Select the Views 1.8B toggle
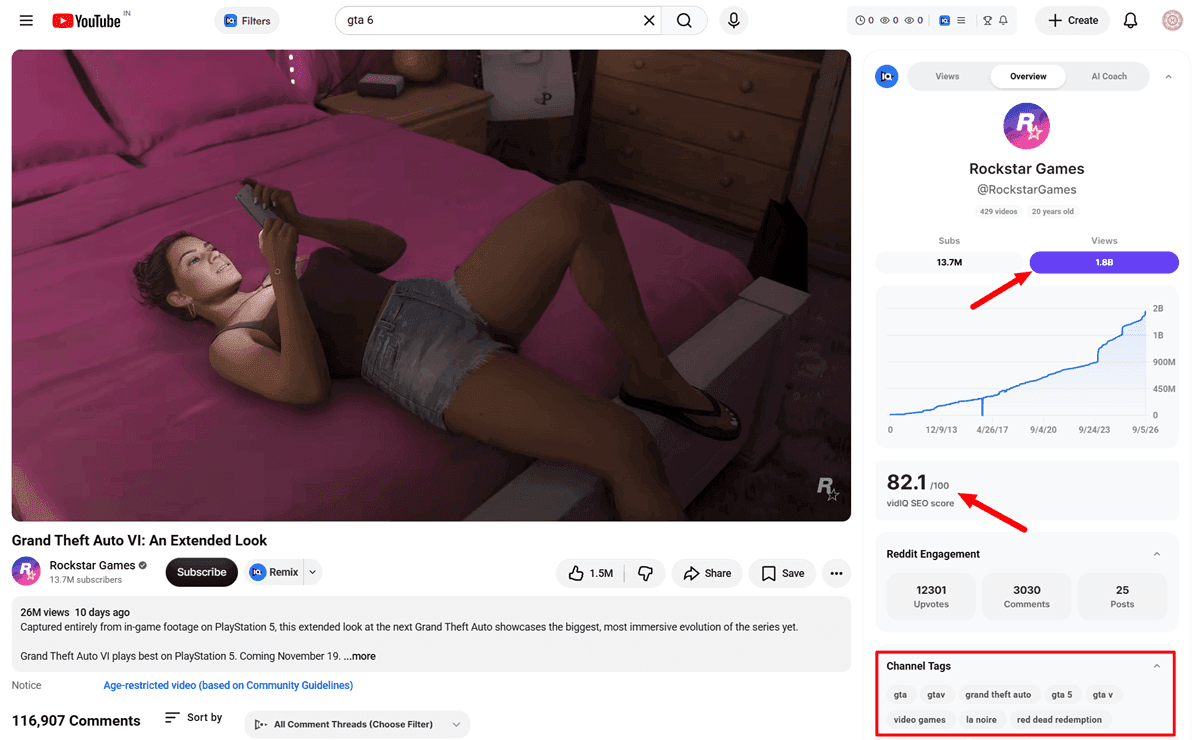 click(x=1104, y=262)
